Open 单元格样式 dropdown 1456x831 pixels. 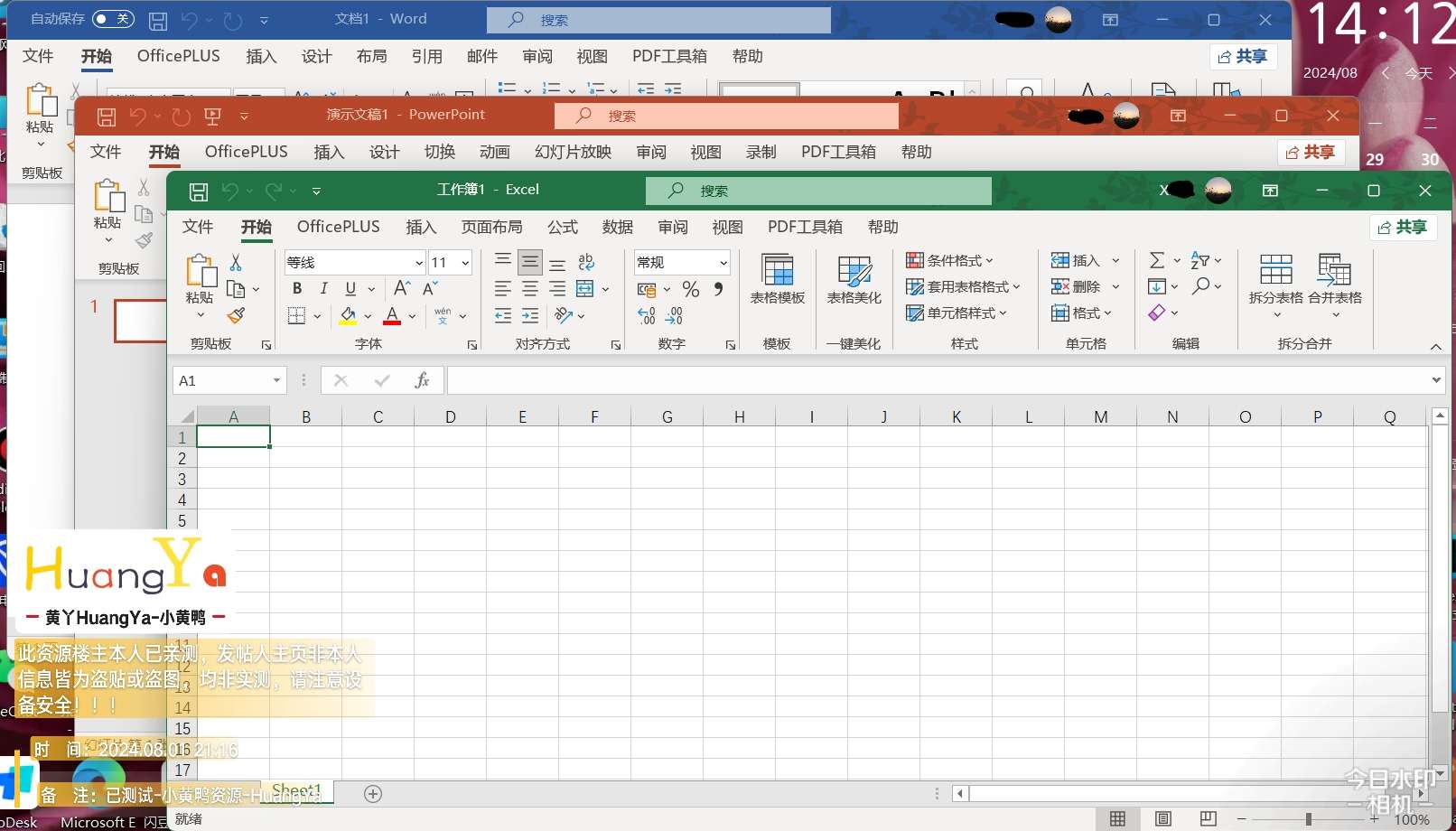[957, 313]
